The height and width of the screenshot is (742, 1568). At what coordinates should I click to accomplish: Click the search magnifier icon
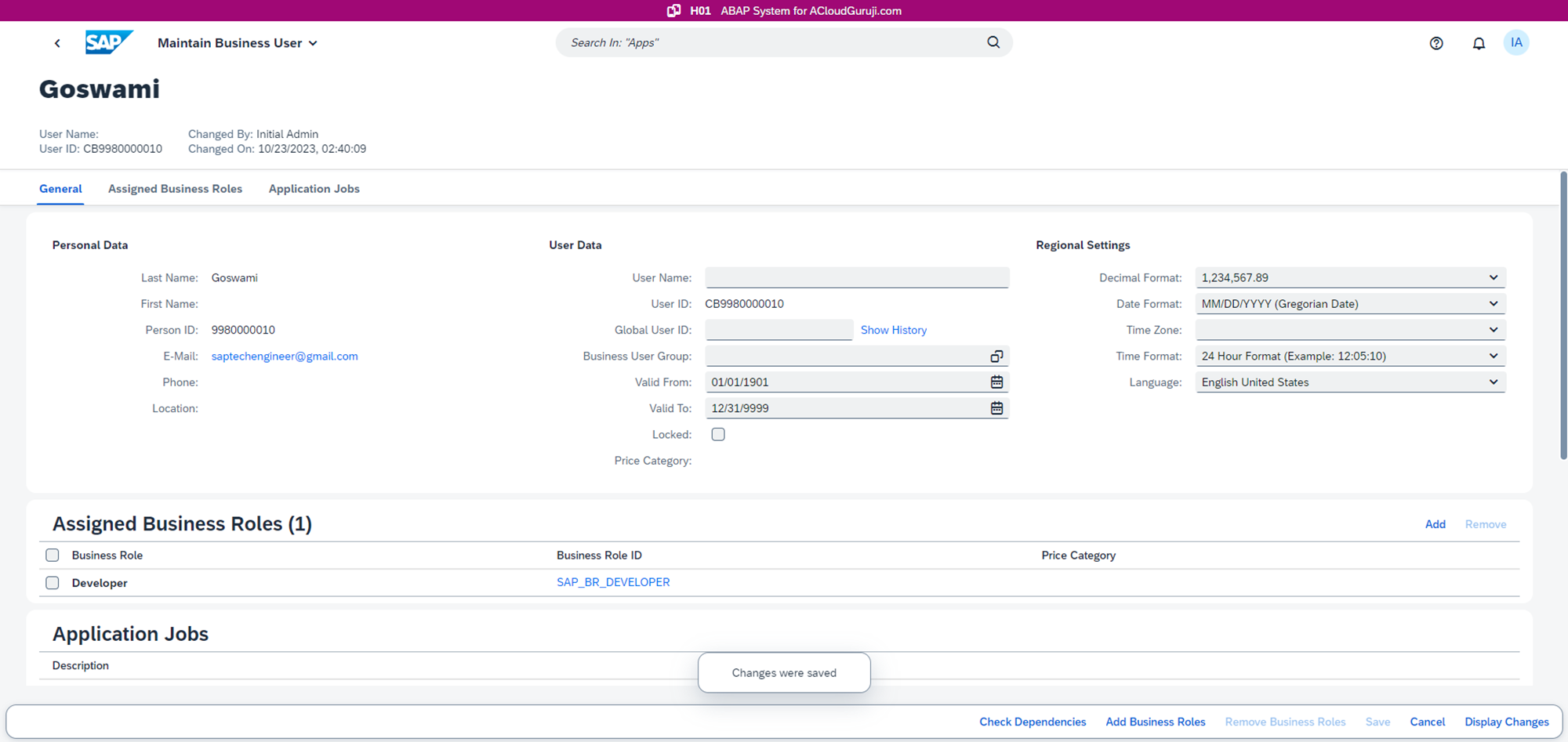click(x=993, y=42)
